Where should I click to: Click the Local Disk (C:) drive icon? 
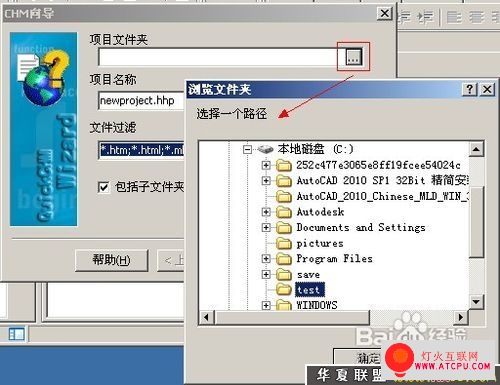point(266,149)
